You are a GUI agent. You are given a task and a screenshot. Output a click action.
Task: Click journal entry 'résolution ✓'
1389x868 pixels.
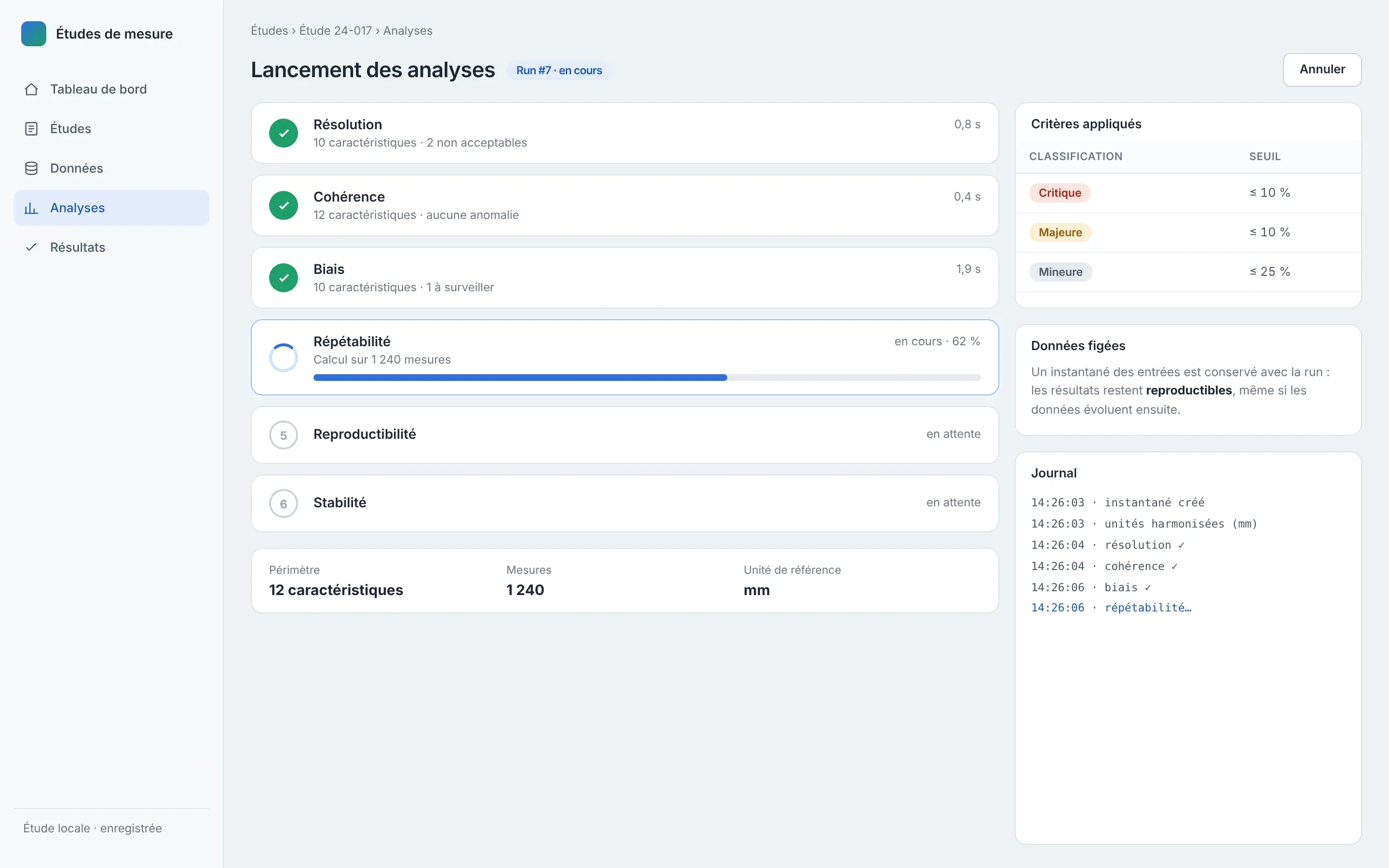pos(1108,545)
